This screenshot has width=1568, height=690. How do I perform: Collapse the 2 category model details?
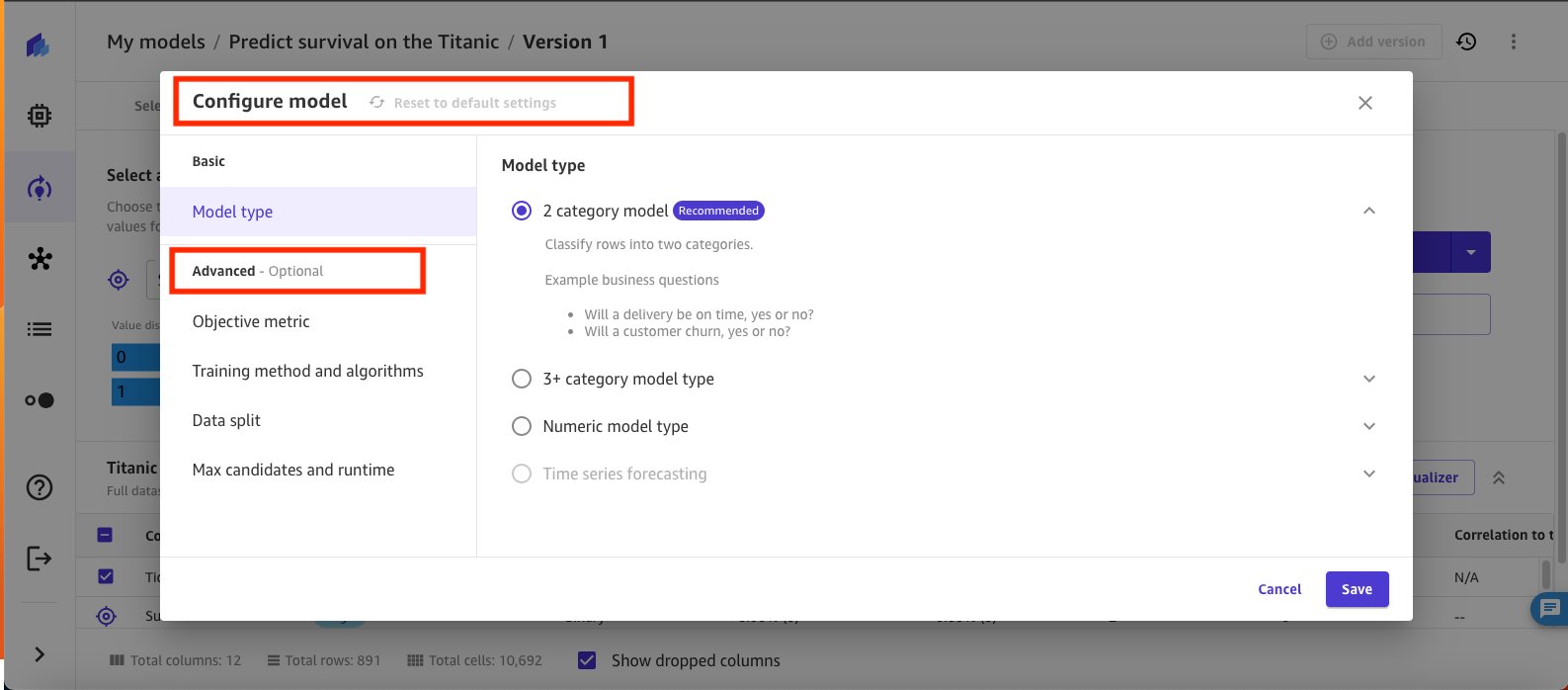pos(1369,211)
